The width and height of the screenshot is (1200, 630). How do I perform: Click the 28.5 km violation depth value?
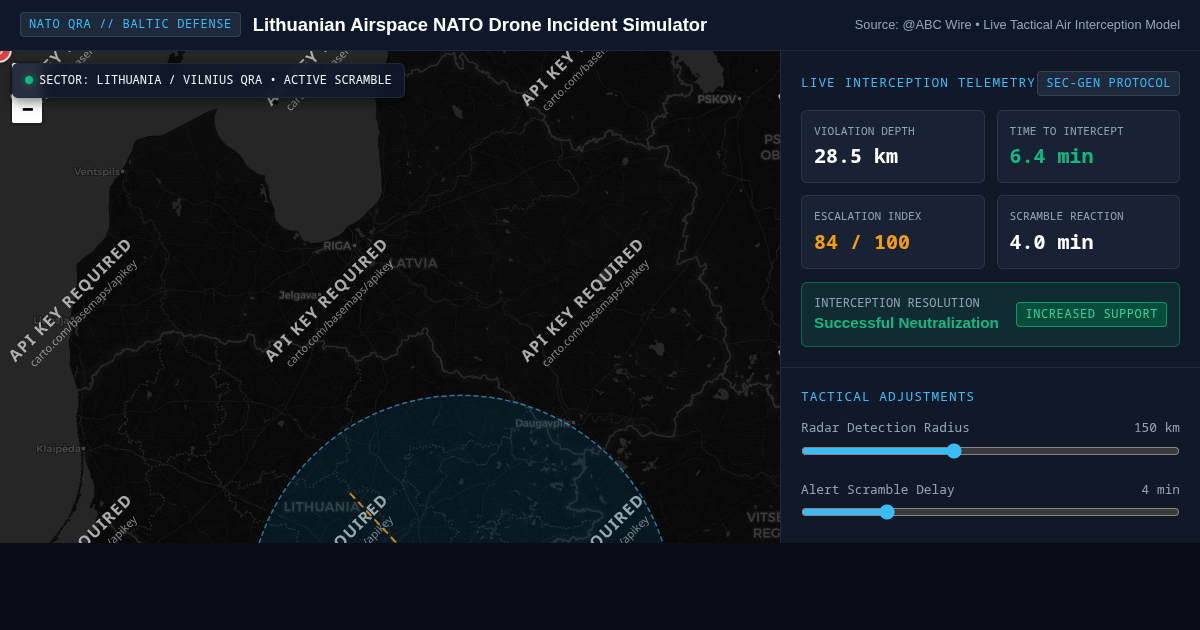click(856, 156)
